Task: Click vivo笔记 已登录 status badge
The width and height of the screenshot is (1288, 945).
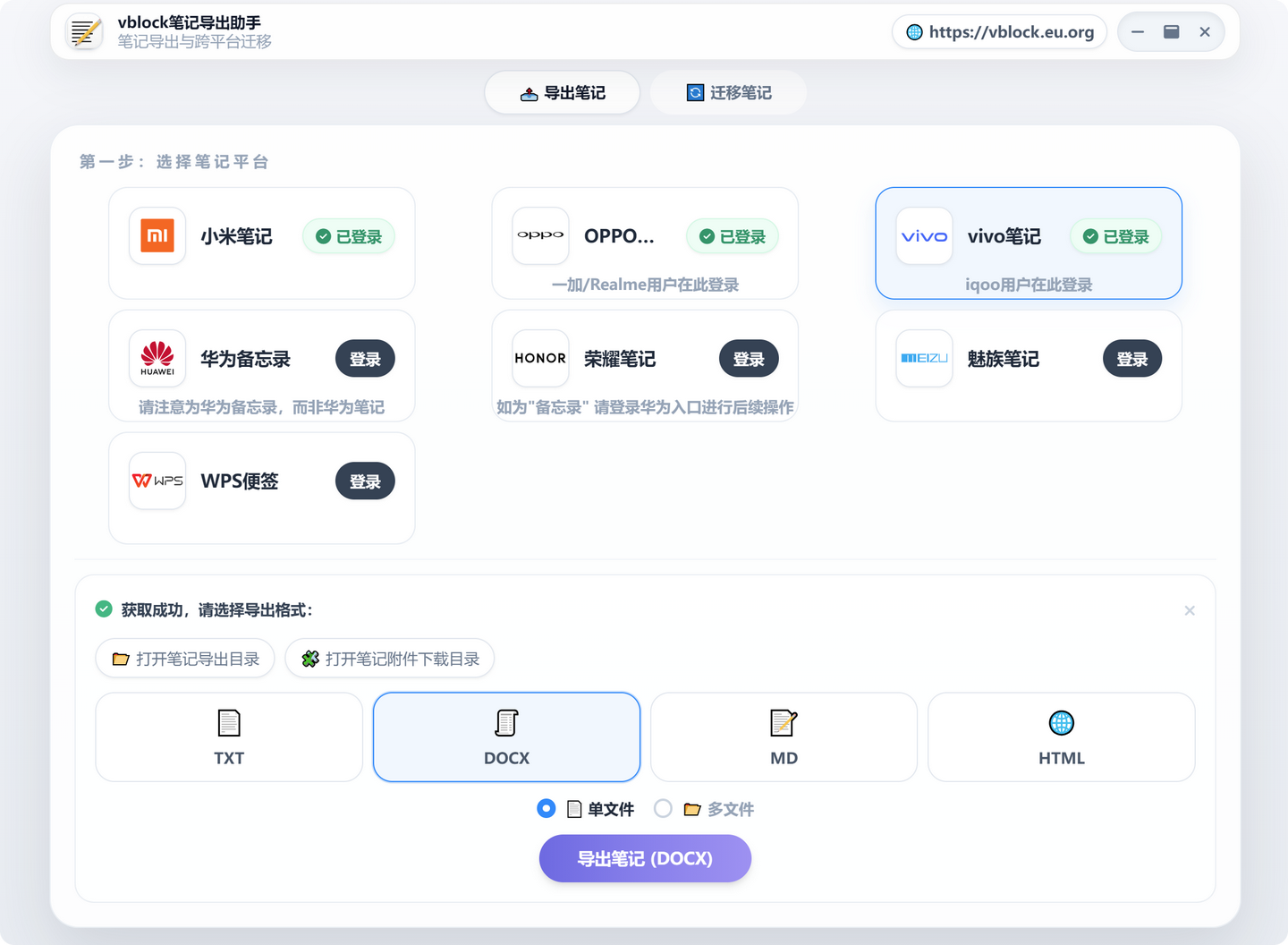Action: (x=1116, y=236)
